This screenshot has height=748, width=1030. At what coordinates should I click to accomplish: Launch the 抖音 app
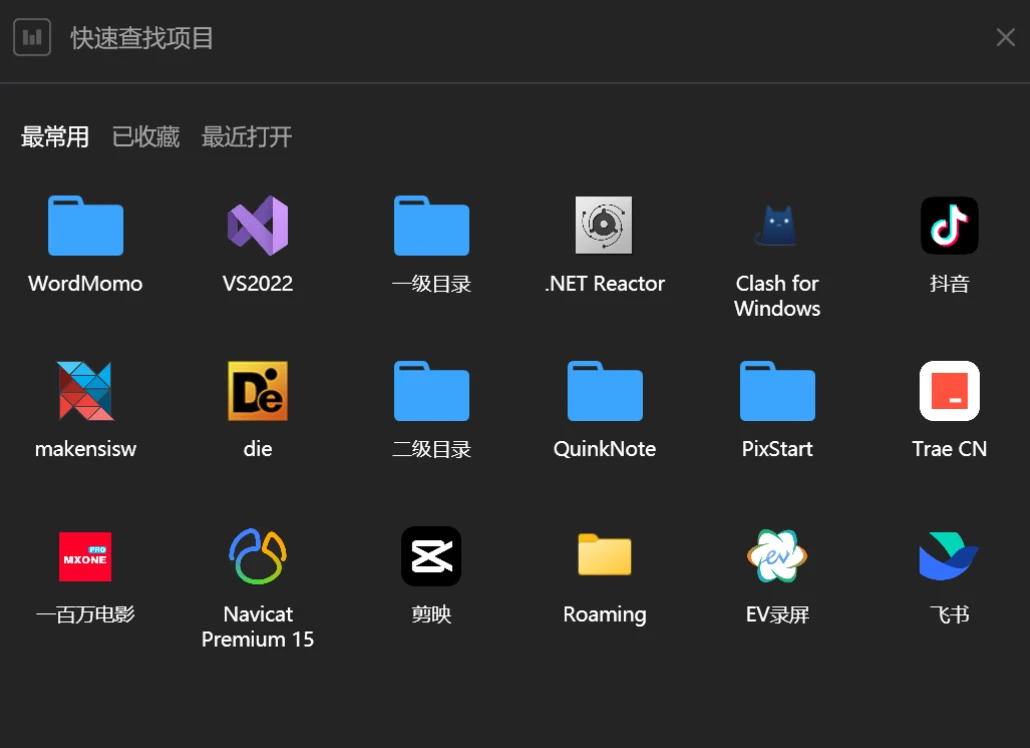click(949, 226)
